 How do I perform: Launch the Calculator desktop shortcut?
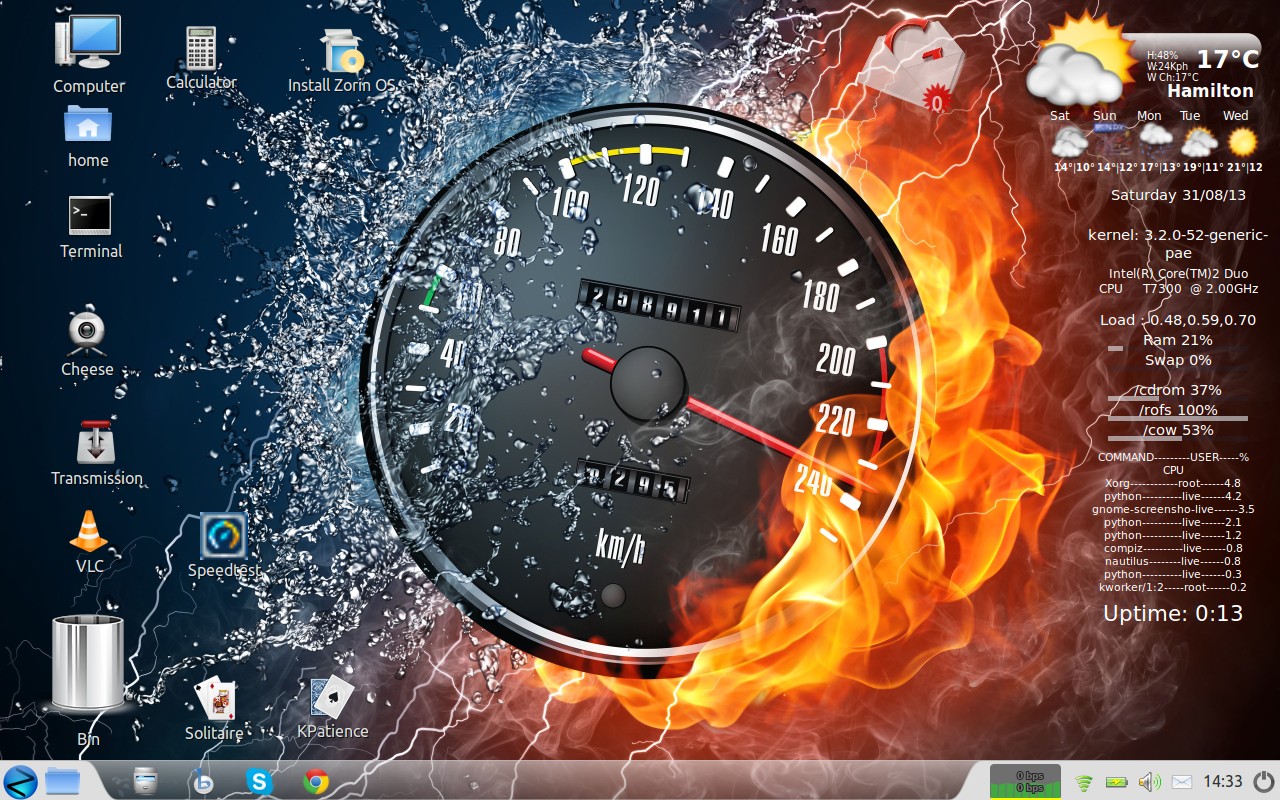pyautogui.click(x=201, y=48)
